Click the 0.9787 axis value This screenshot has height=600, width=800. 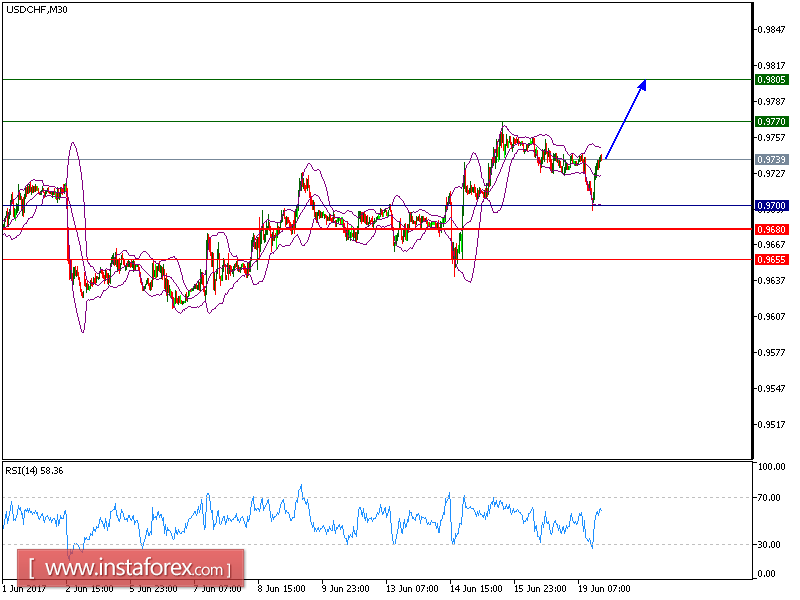coord(771,102)
